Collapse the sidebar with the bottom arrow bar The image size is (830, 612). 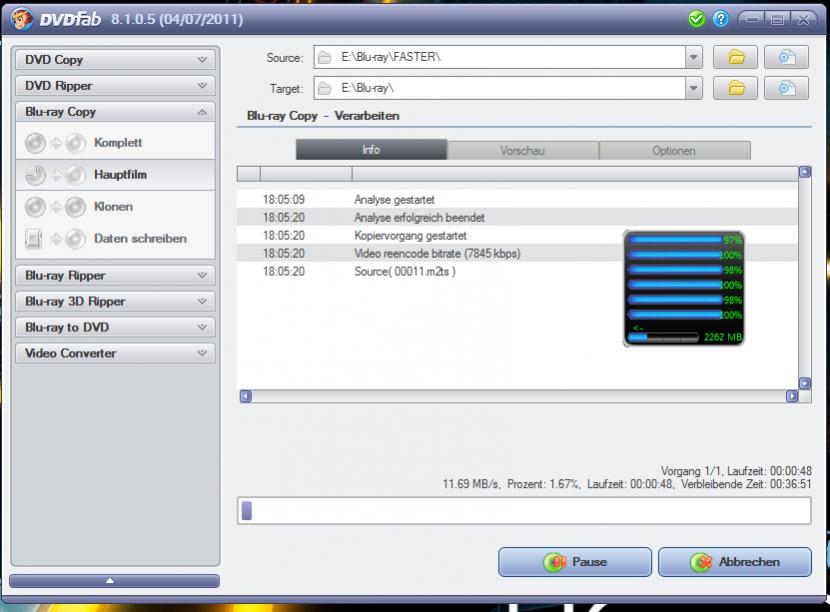(114, 581)
